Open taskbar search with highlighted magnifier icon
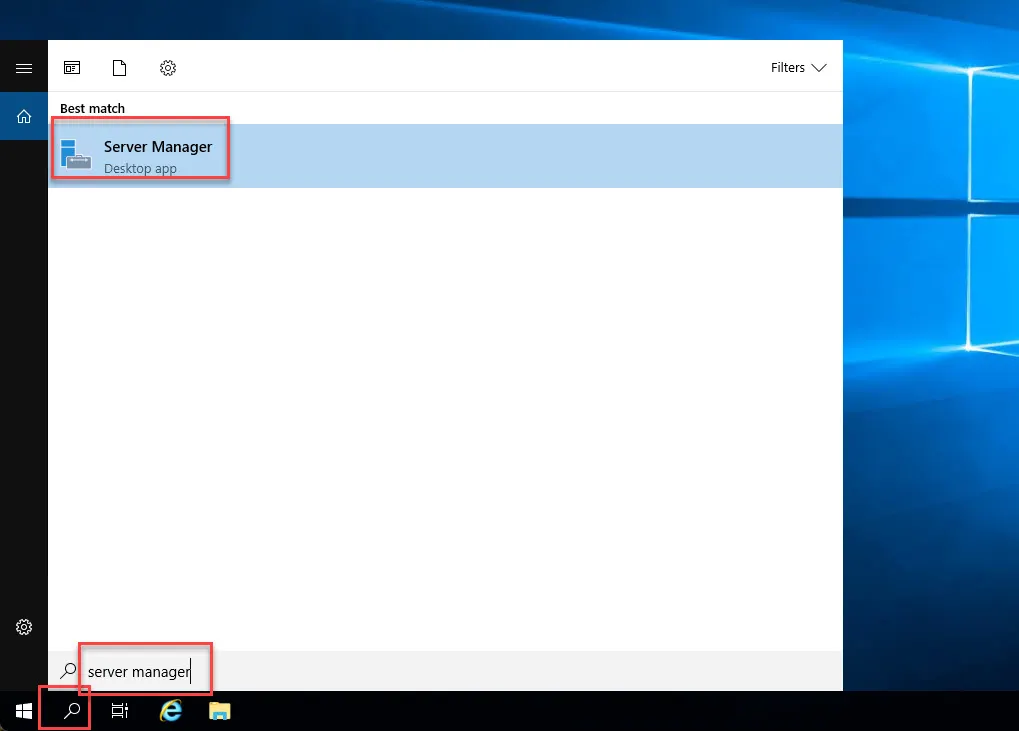The height and width of the screenshot is (731, 1019). tap(64, 710)
